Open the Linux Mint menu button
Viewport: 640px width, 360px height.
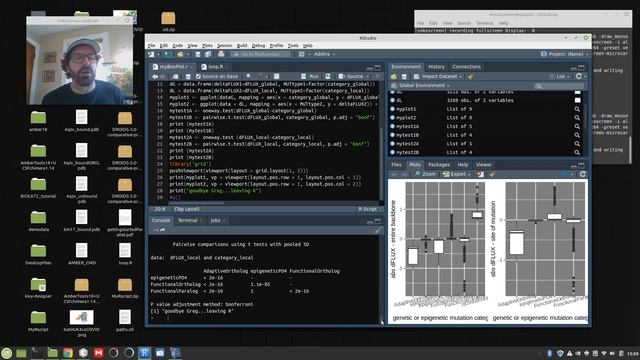6,353
